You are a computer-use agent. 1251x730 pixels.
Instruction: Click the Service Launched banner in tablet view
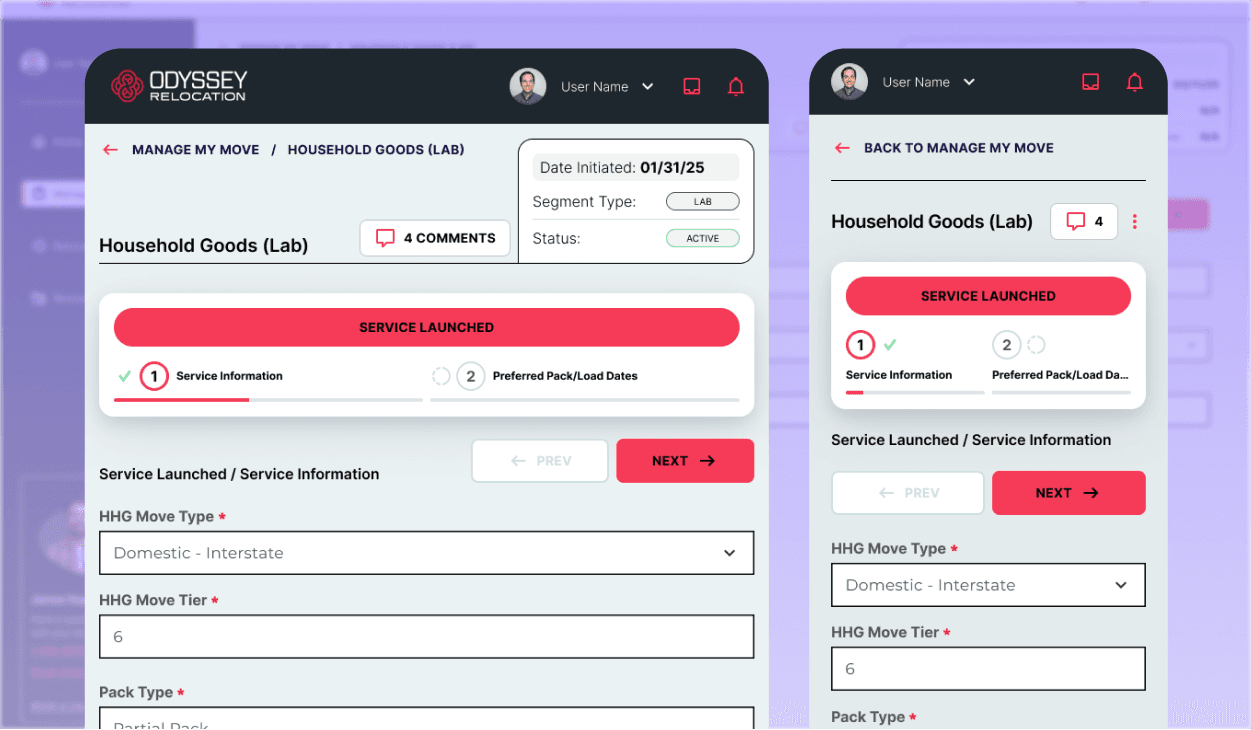427,327
